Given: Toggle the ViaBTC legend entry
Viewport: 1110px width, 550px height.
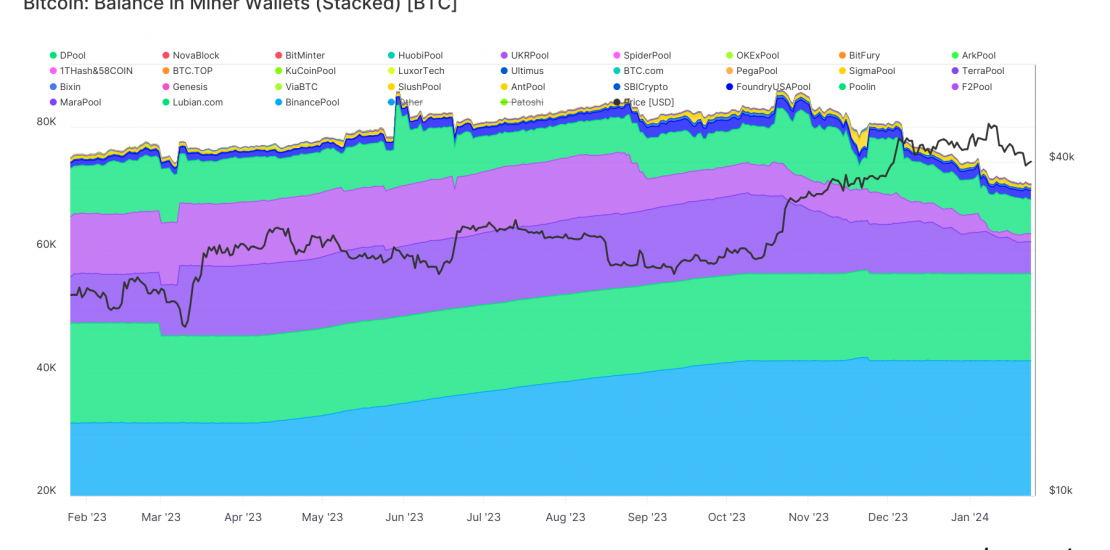Looking at the screenshot, I should [x=301, y=87].
